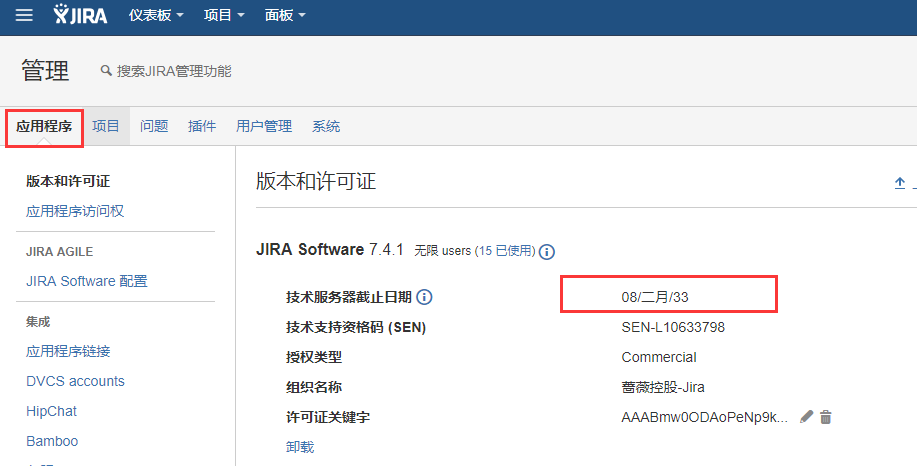Click 无限 users (15 已使用) text
The height and width of the screenshot is (466, 917).
click(474, 251)
